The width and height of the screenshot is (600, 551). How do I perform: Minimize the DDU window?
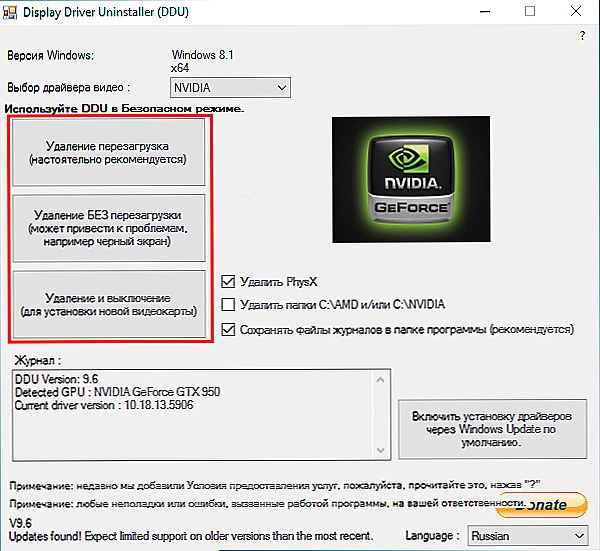(x=485, y=12)
